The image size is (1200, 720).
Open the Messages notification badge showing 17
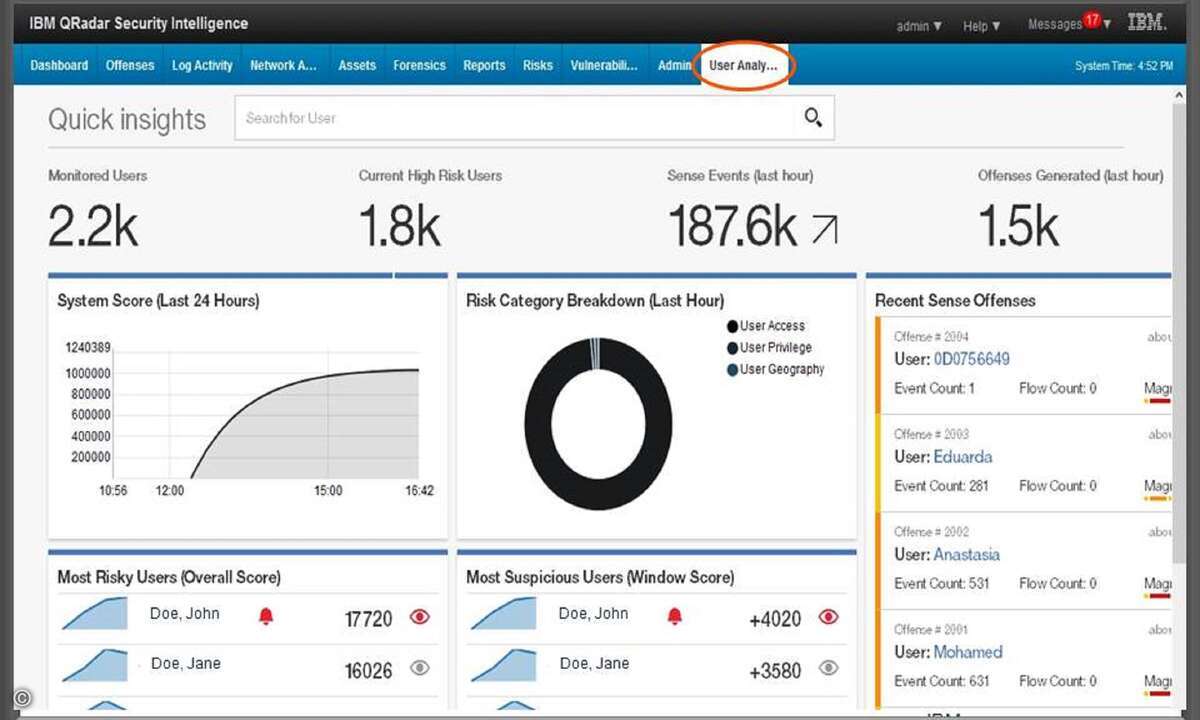[x=1092, y=20]
